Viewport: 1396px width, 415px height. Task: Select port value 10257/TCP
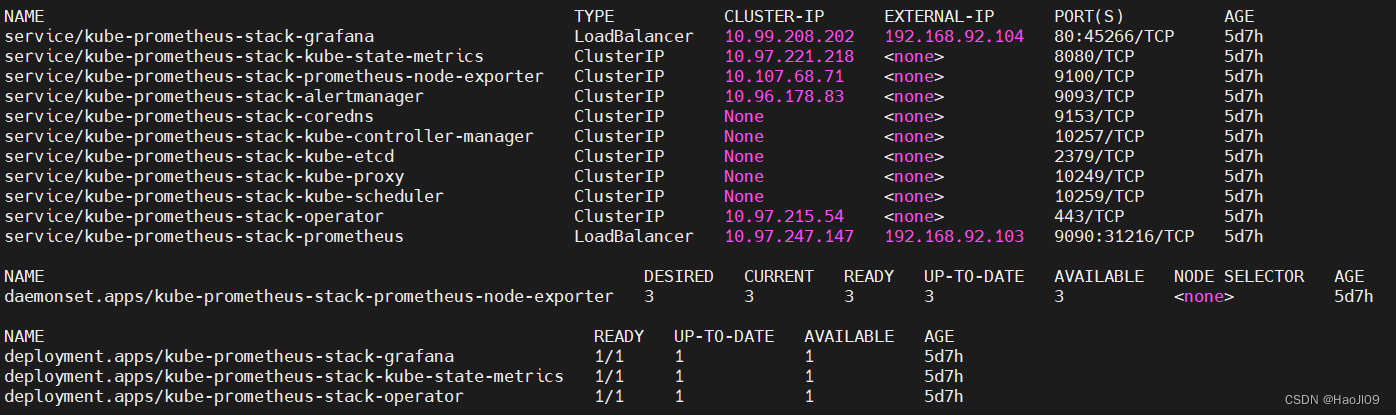(x=1099, y=136)
